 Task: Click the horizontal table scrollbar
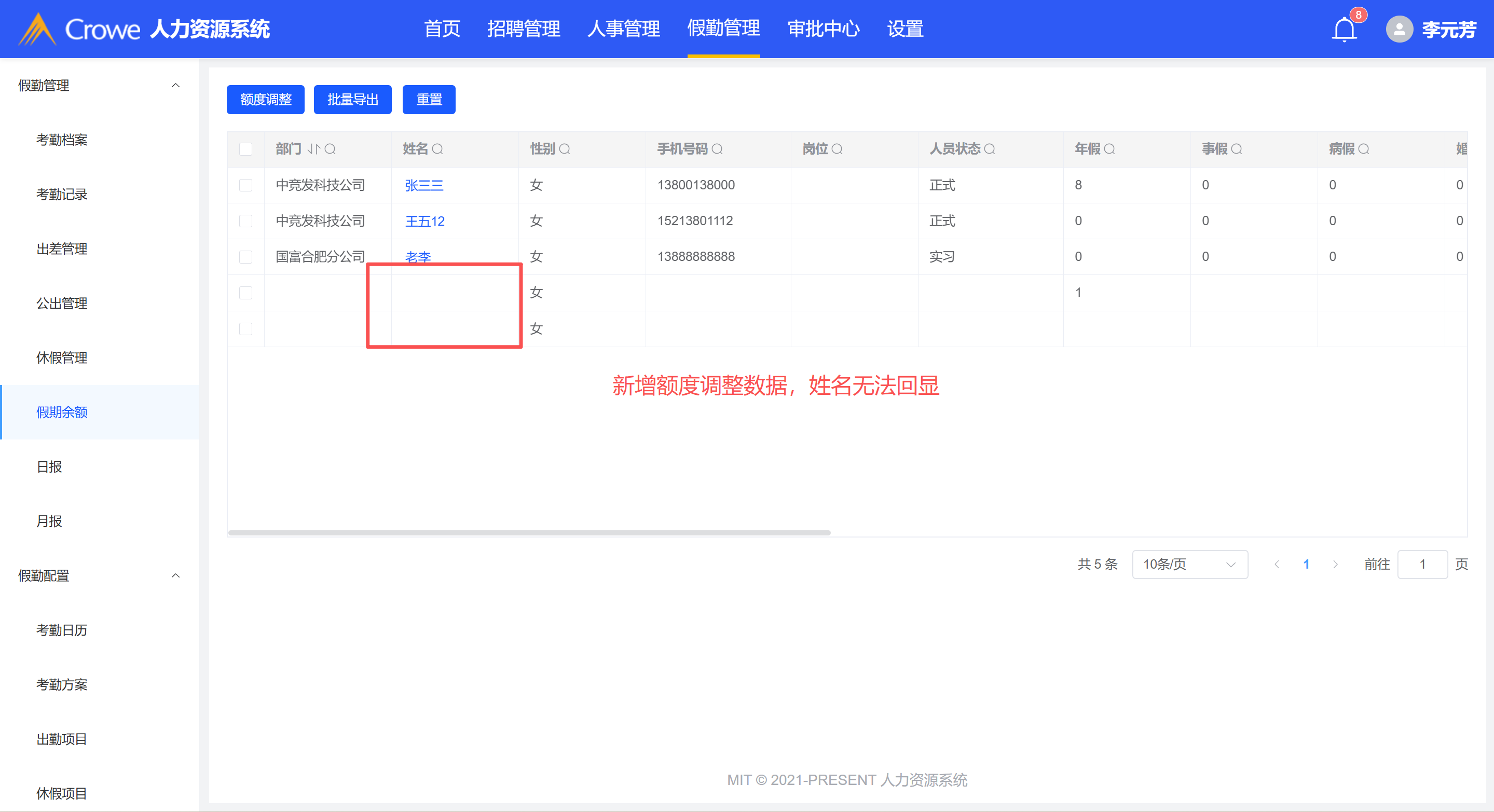click(x=529, y=532)
